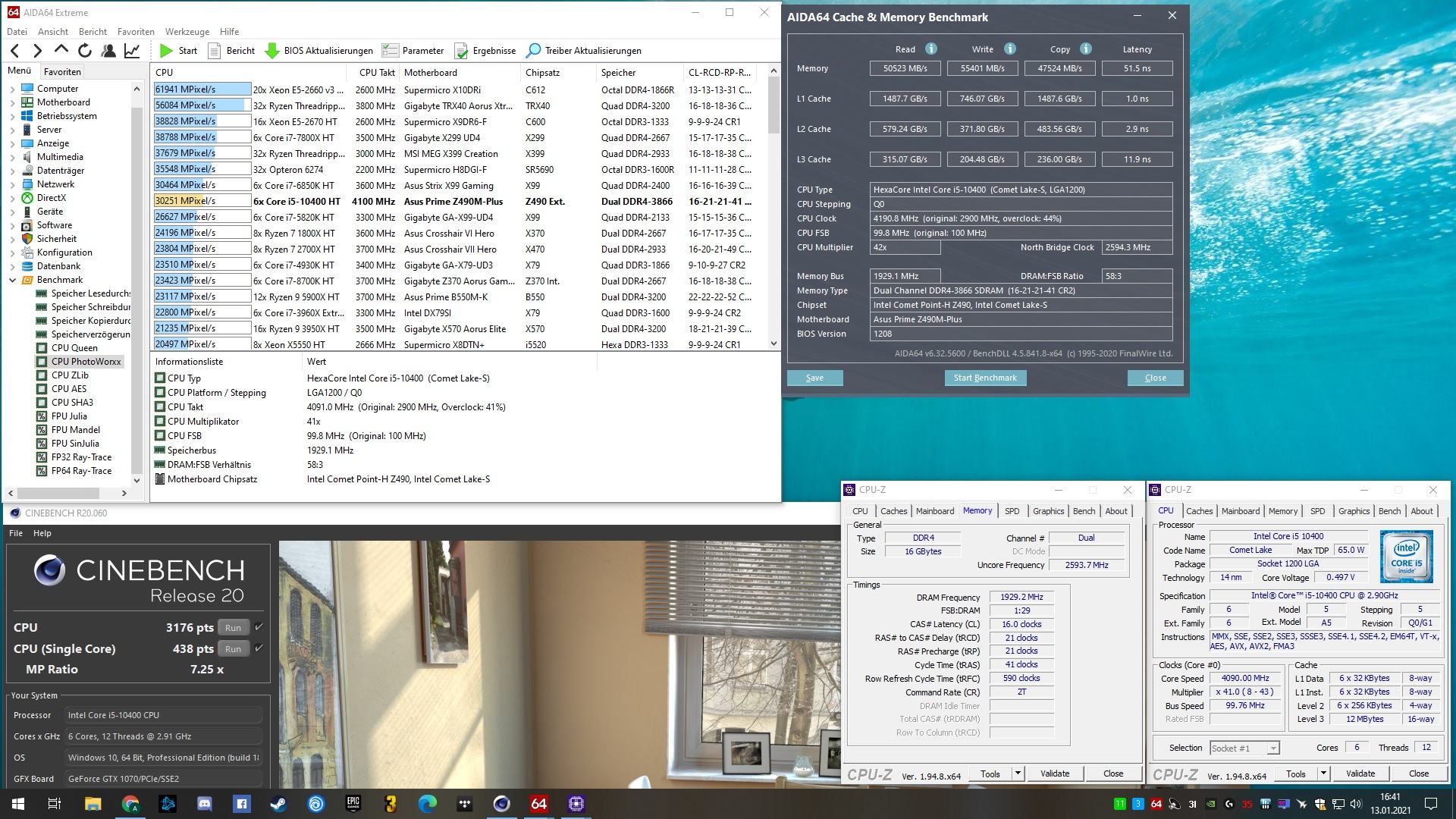Tick the CPU Multiplikator checkbox in Informationsliste
Viewport: 1456px width, 819px height.
point(160,422)
